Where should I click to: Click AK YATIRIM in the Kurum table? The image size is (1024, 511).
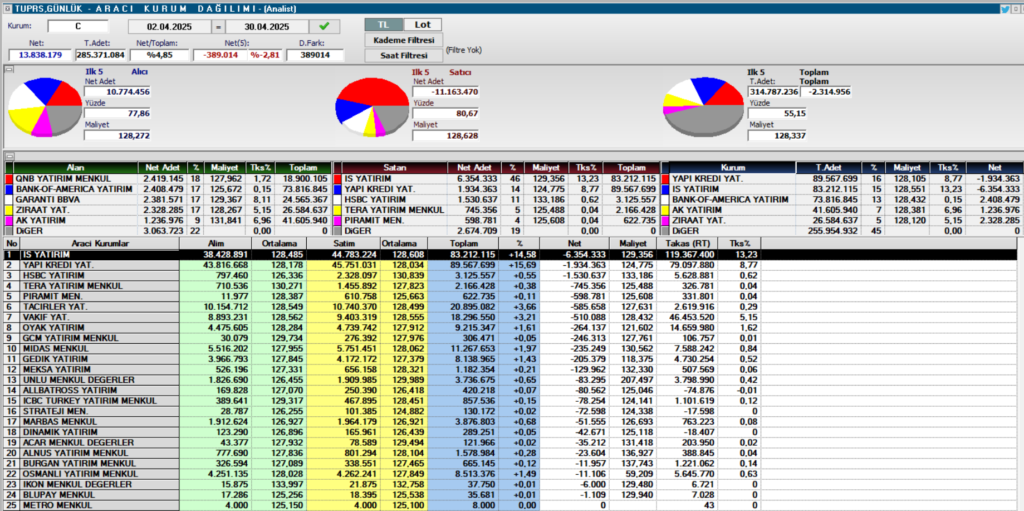pyautogui.click(x=697, y=210)
